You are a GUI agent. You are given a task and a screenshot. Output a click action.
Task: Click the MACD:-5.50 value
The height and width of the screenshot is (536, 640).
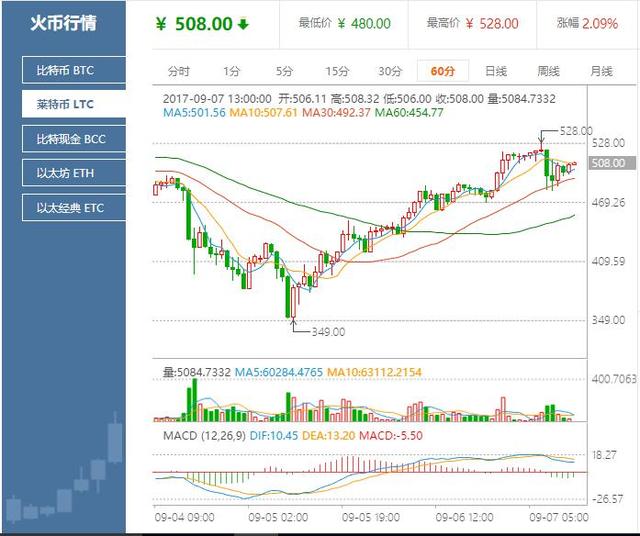click(391, 436)
